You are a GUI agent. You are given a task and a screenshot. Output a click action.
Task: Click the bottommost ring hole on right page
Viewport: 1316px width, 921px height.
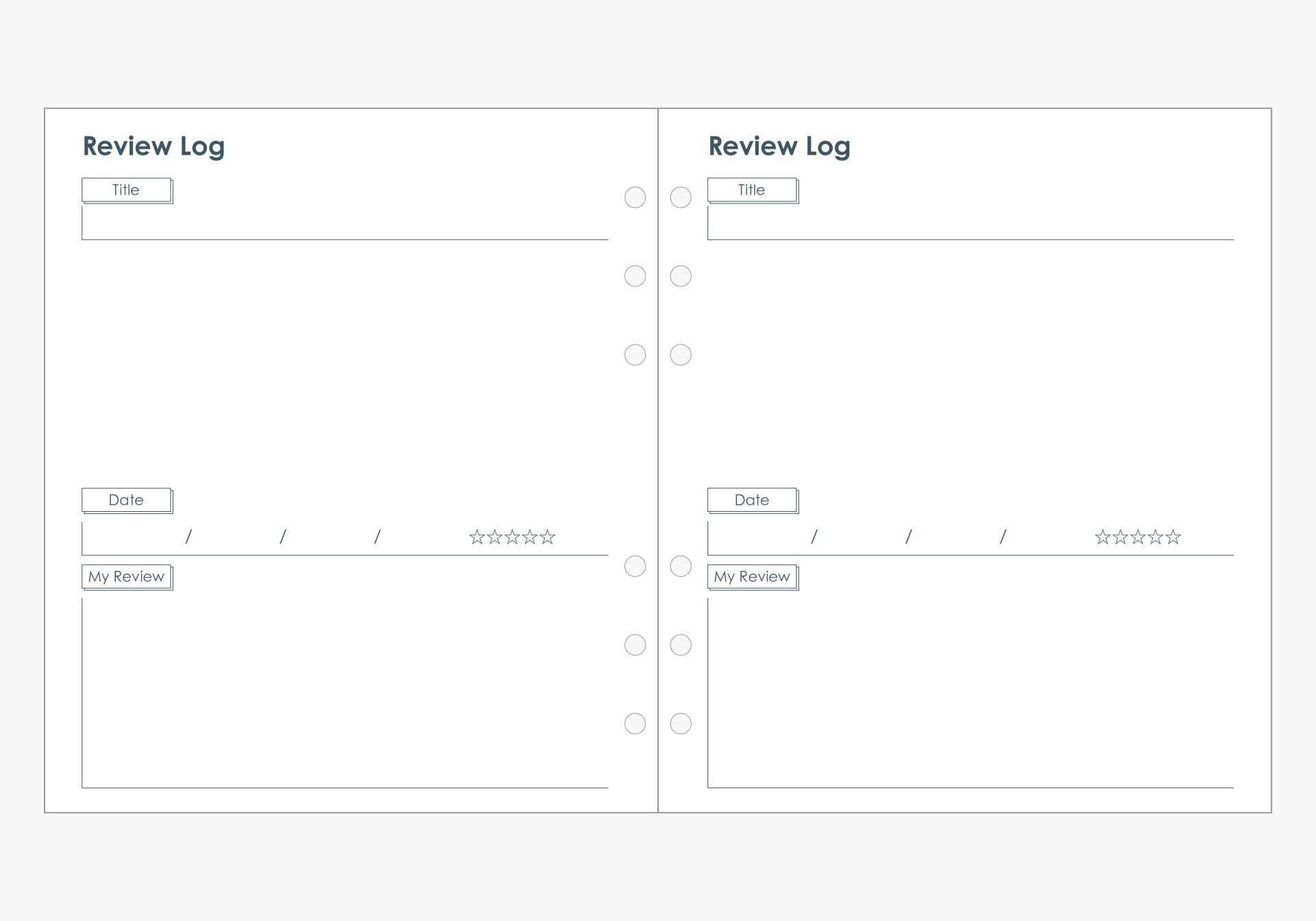click(681, 724)
